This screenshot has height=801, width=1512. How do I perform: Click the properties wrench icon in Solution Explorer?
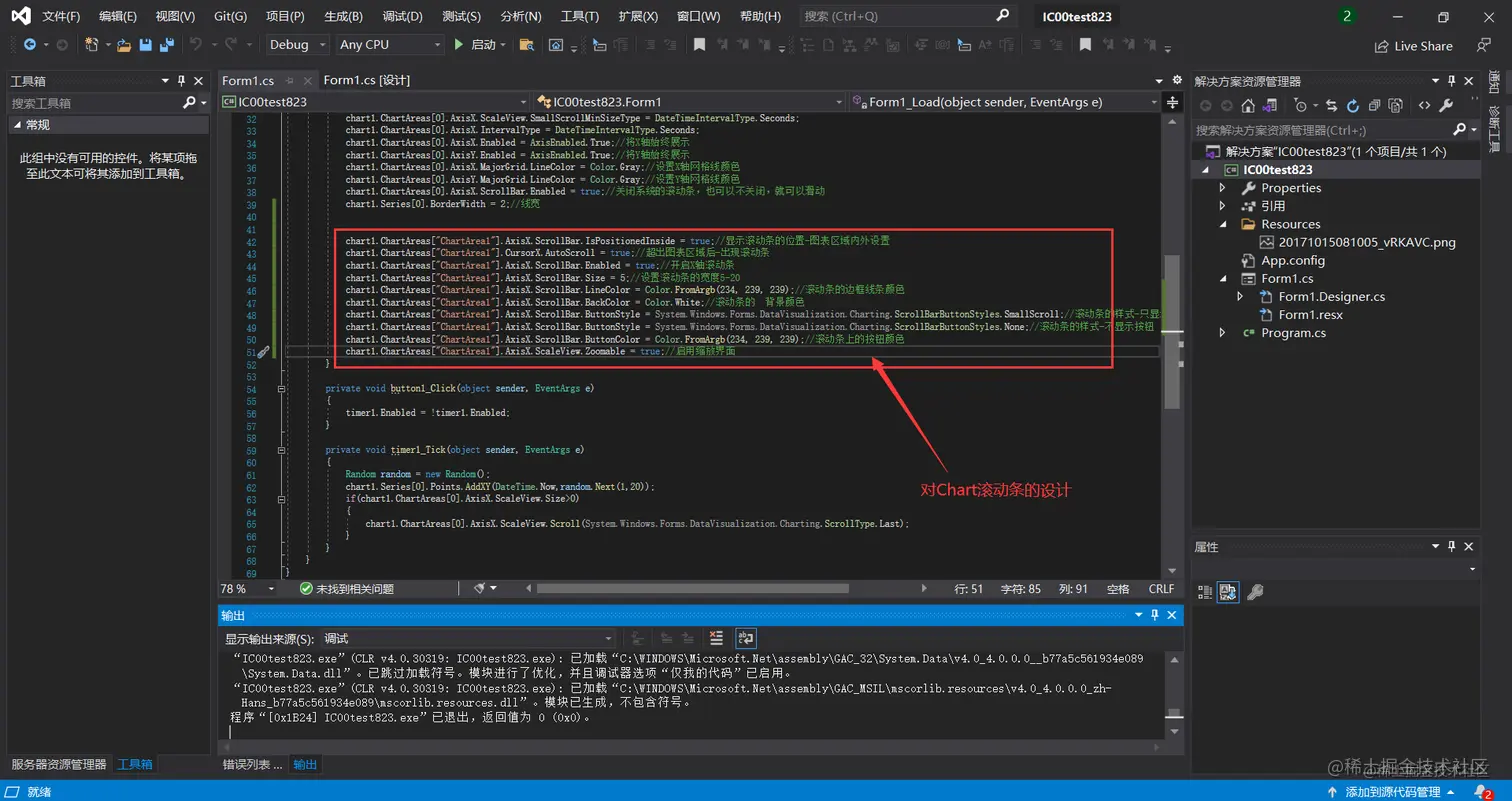[1448, 105]
